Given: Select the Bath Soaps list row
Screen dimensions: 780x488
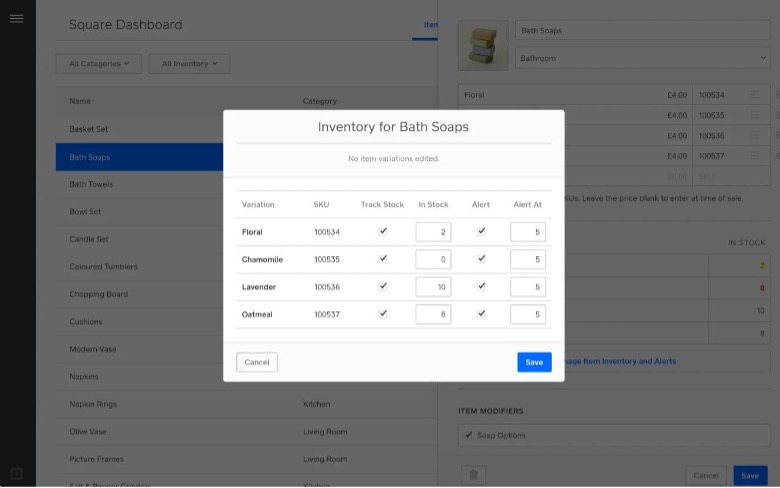Looking at the screenshot, I should [139, 157].
